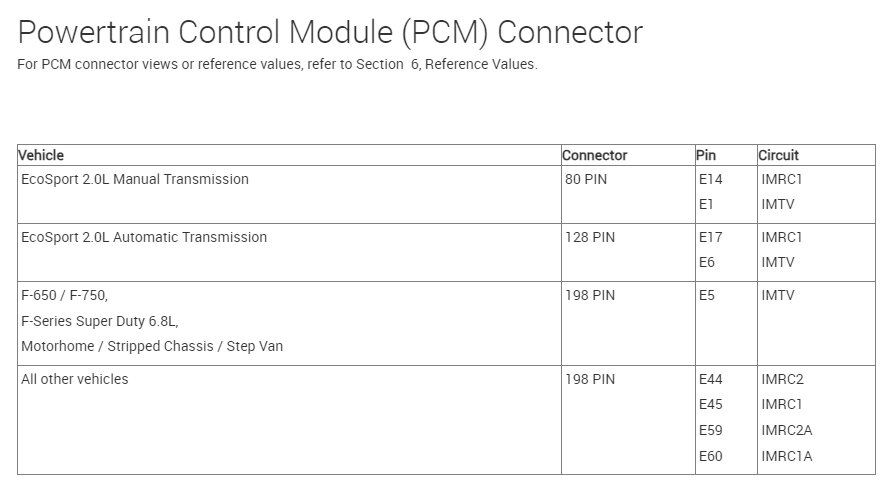Click the Section 6 Reference Values sentence

278,65
